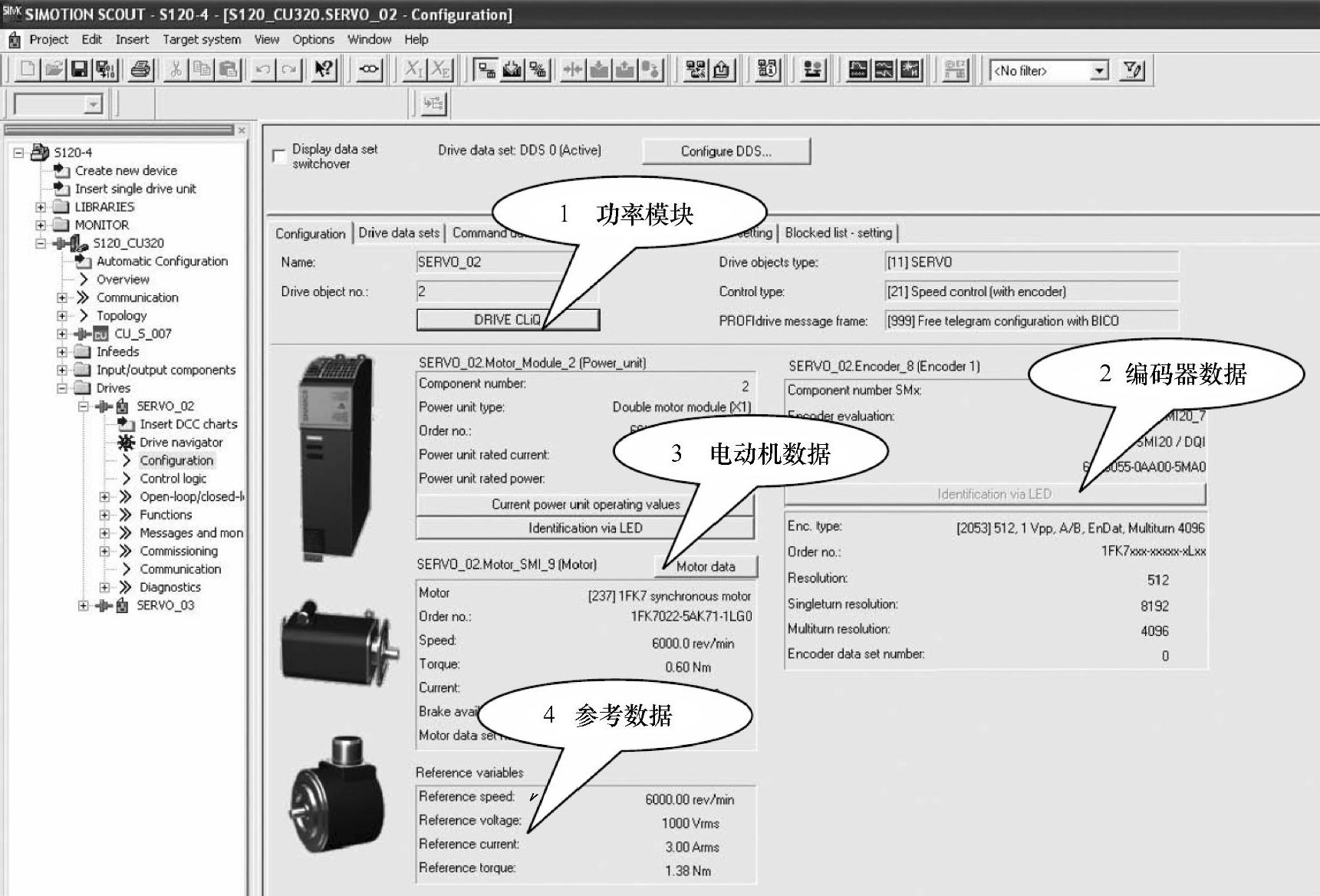This screenshot has height=896, width=1320.
Task: Expand the MONITOR folder node
Action: [41, 225]
